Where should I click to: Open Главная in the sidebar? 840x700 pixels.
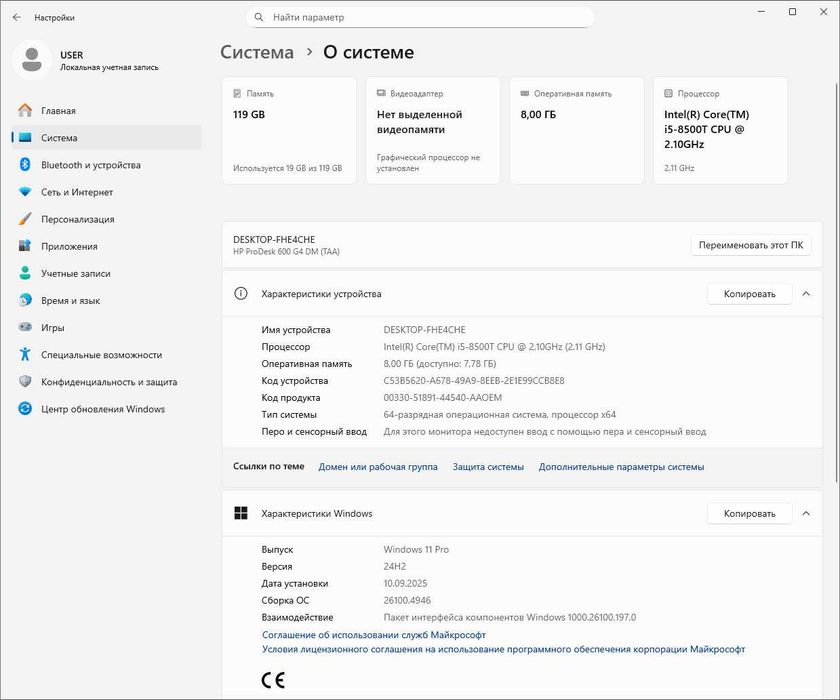(106, 110)
